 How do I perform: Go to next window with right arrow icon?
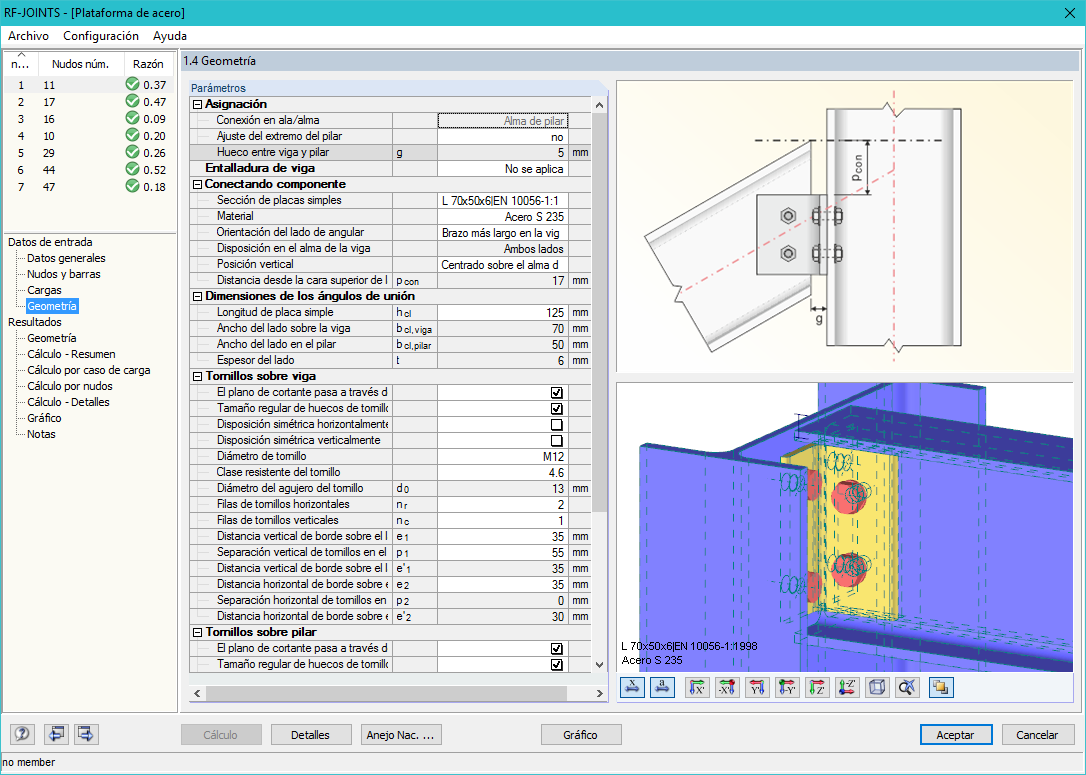click(87, 733)
